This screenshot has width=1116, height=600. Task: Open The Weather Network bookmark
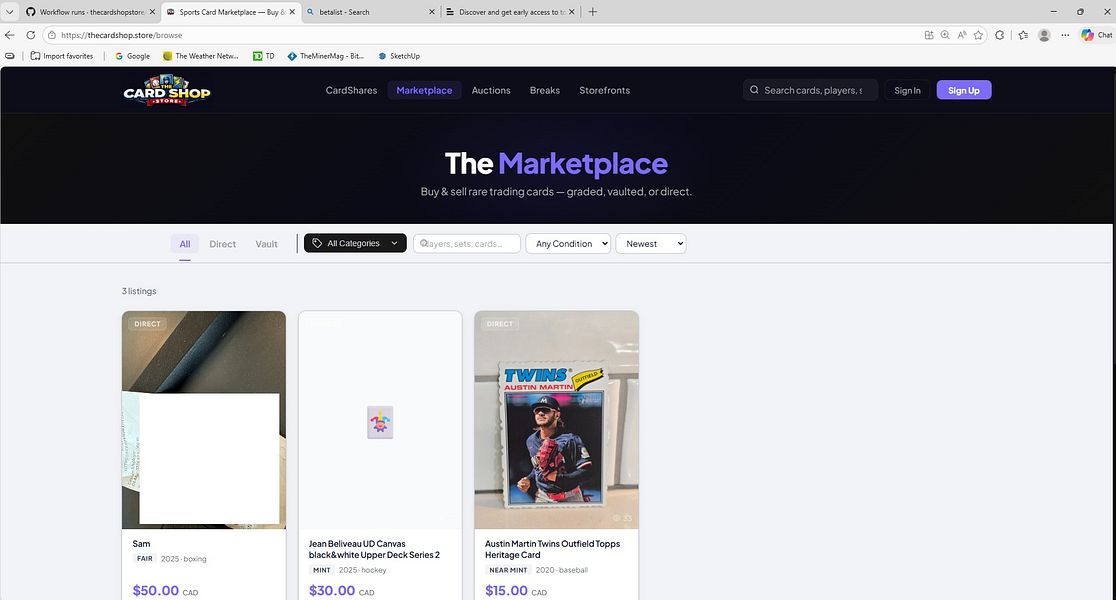(x=201, y=56)
